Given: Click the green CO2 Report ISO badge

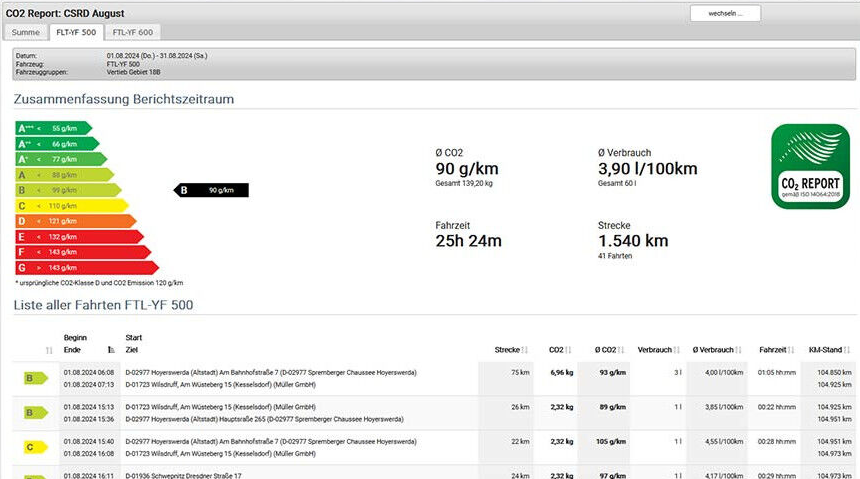Looking at the screenshot, I should pyautogui.click(x=809, y=166).
